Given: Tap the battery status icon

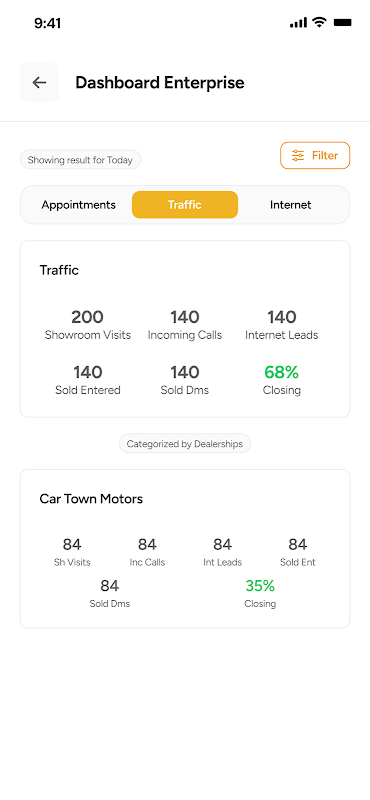Looking at the screenshot, I should point(342,22).
